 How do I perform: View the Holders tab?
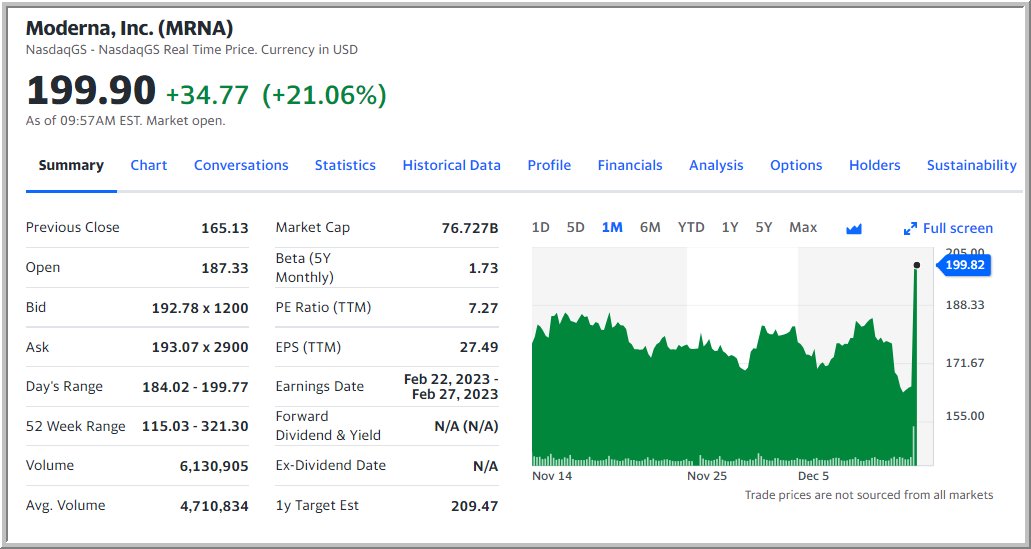tap(875, 166)
